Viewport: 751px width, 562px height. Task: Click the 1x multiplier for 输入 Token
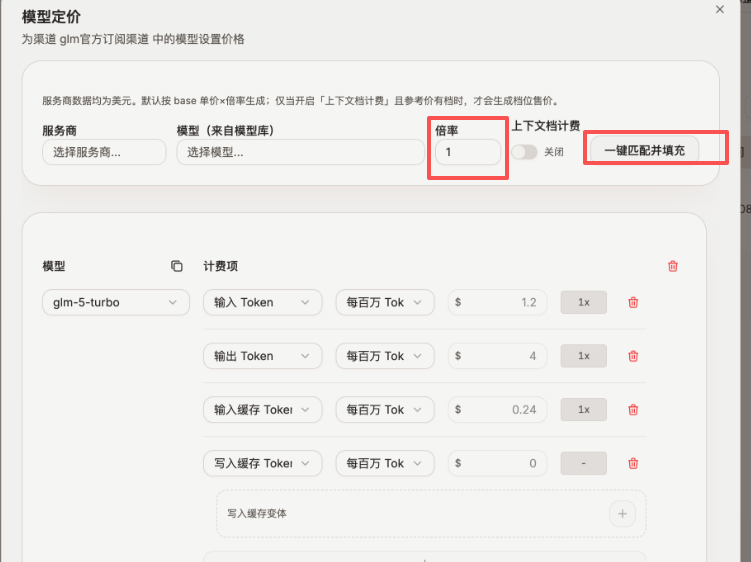pos(583,302)
